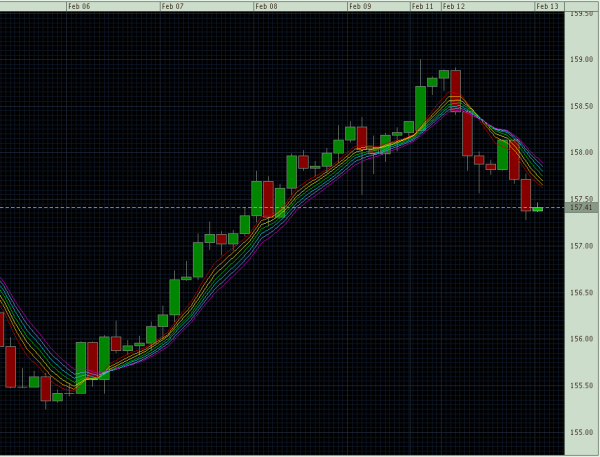
Task: Click the Feb 12 date label
Action: (x=454, y=7)
